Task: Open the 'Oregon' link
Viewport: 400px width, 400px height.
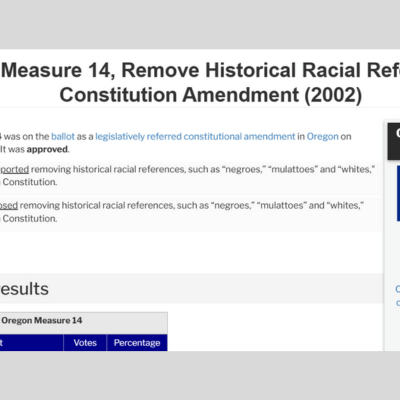Action: coord(322,137)
